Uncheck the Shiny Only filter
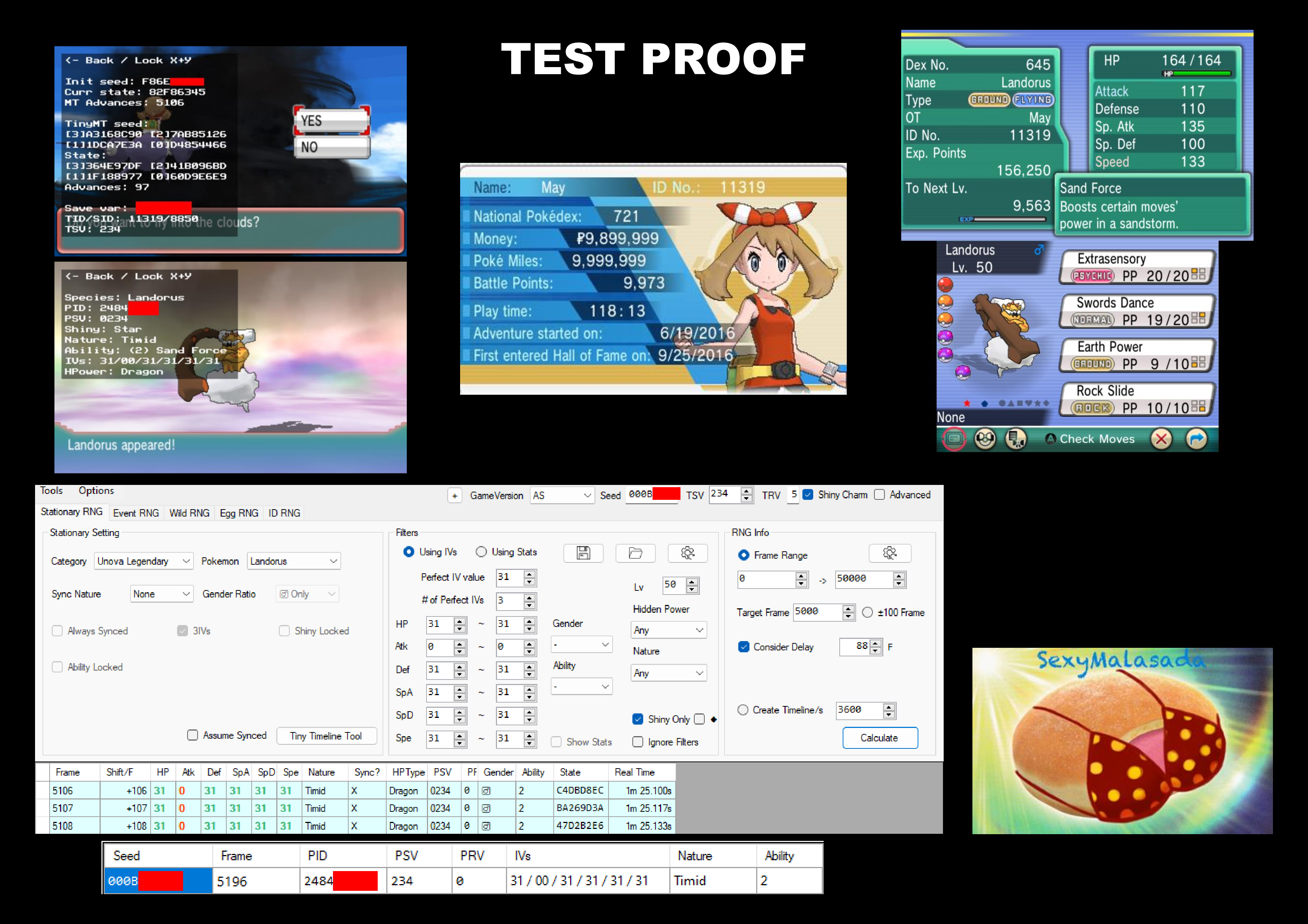 pos(638,719)
